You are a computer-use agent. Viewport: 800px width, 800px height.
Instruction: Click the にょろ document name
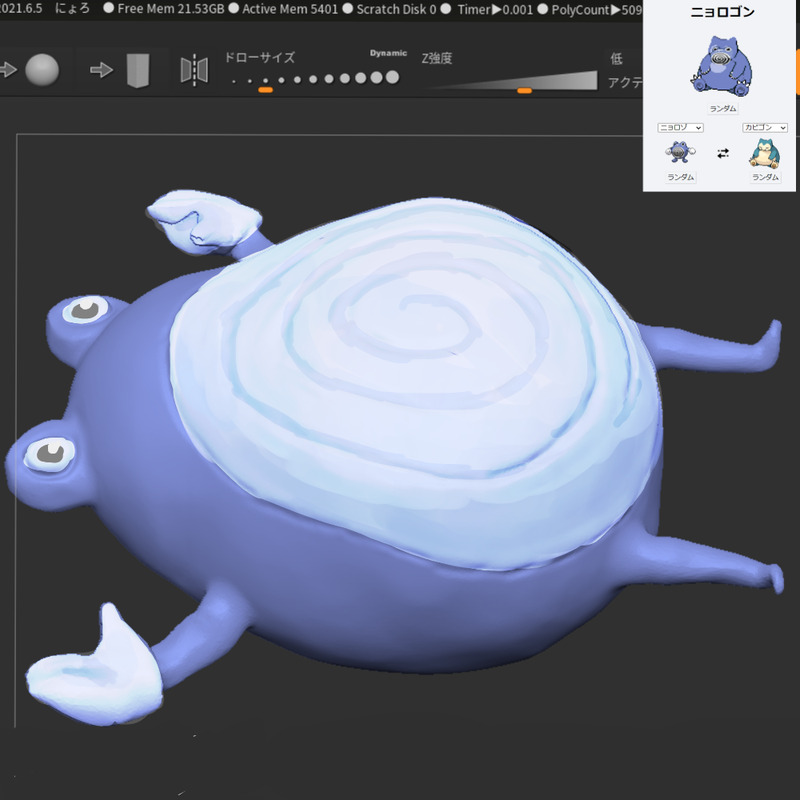click(72, 8)
